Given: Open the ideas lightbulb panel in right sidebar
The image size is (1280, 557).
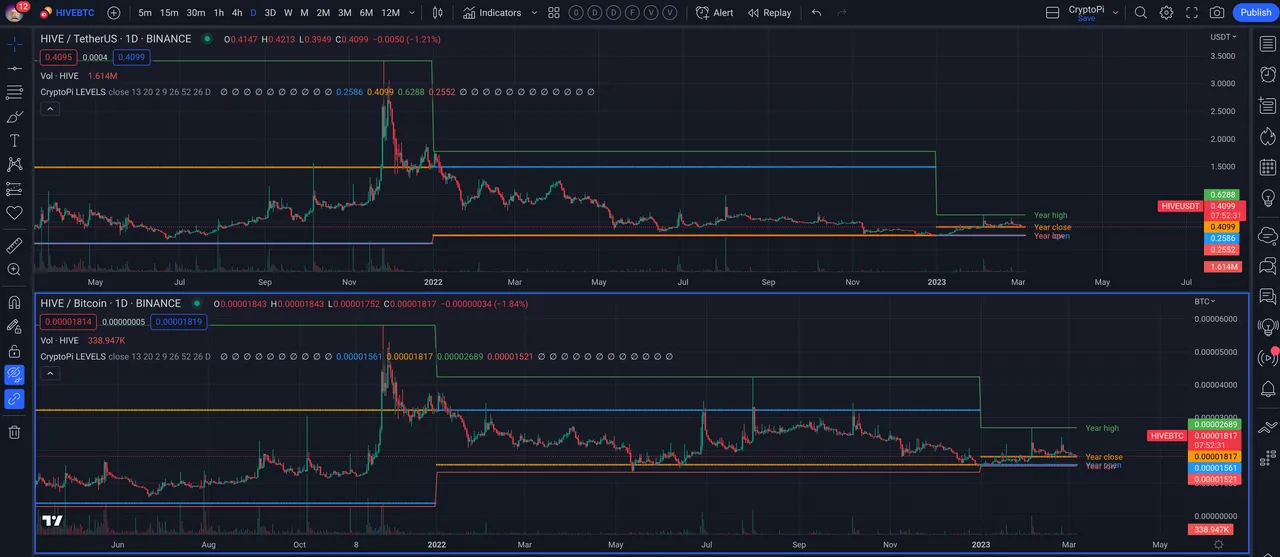Looking at the screenshot, I should click(x=1267, y=199).
